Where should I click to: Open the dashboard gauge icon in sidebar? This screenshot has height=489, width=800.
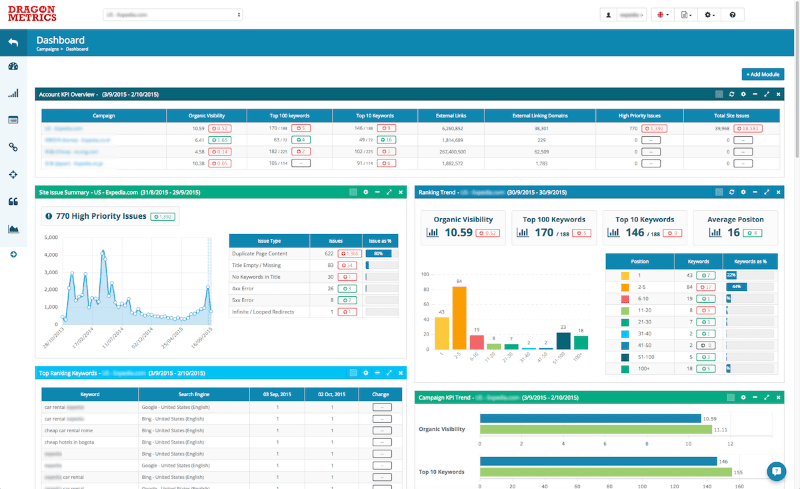click(14, 67)
